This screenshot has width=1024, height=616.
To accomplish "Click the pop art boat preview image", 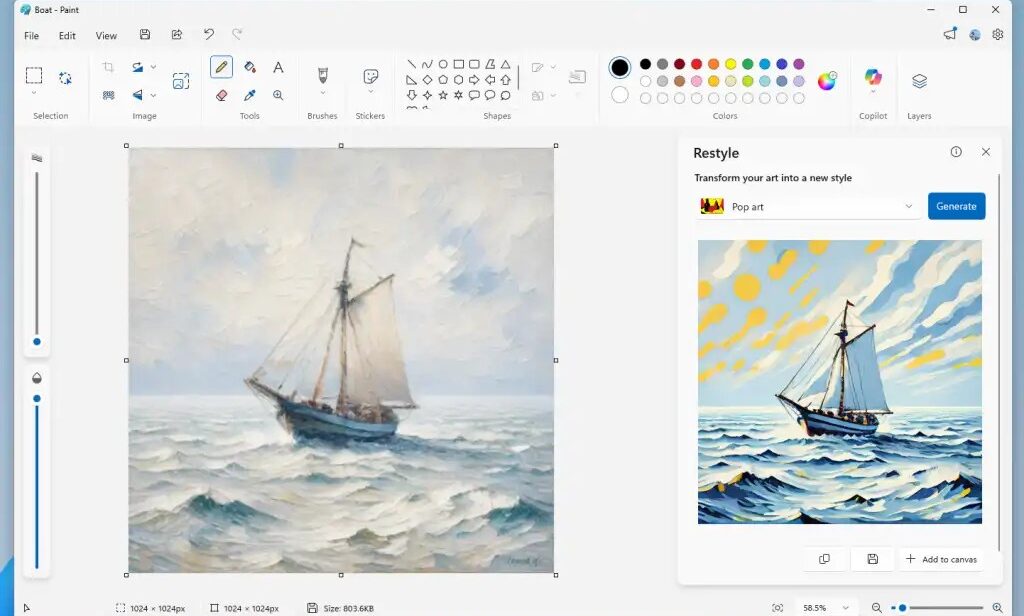I will [x=839, y=381].
